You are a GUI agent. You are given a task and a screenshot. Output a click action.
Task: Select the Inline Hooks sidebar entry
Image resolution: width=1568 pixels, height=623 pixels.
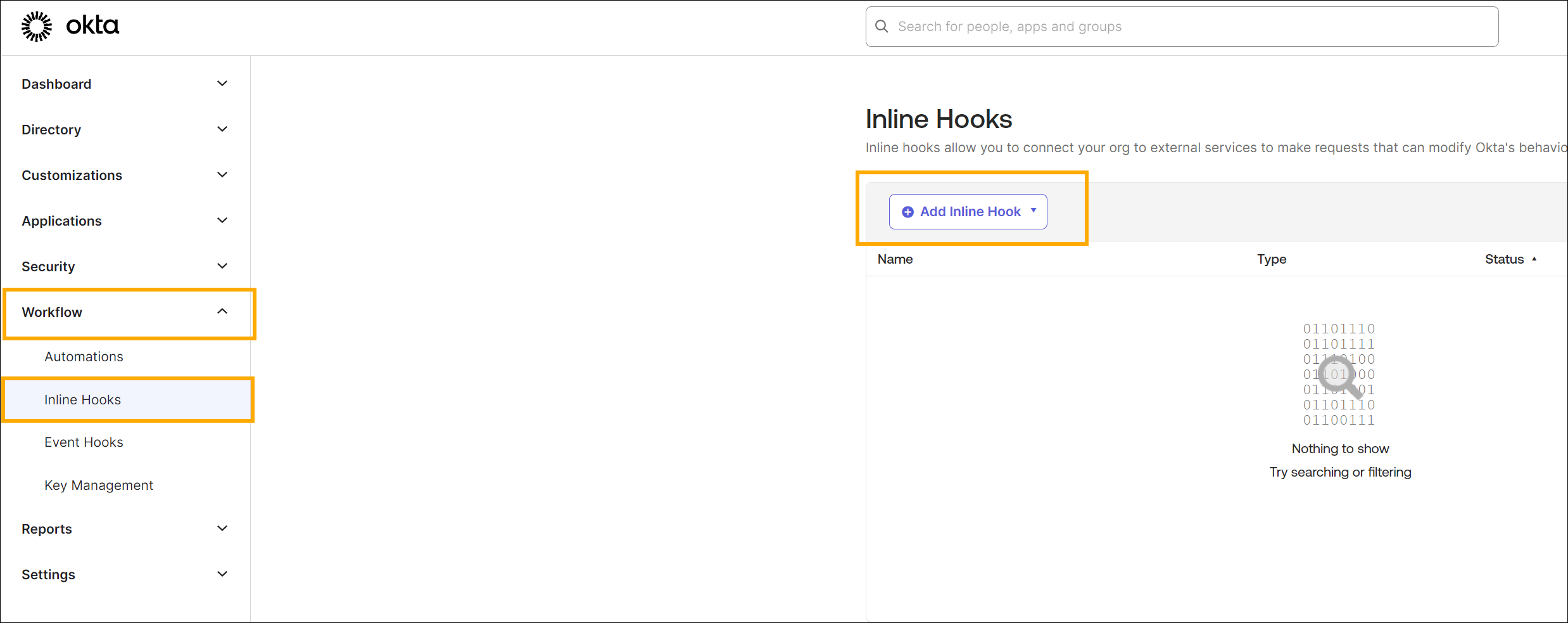pyautogui.click(x=82, y=399)
